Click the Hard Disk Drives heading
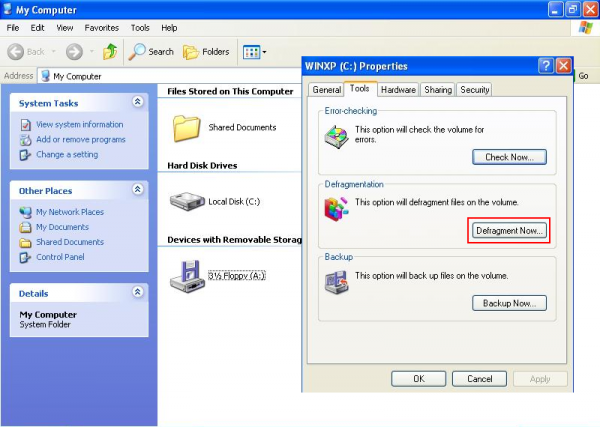Viewport: 600px width, 427px height. point(202,166)
